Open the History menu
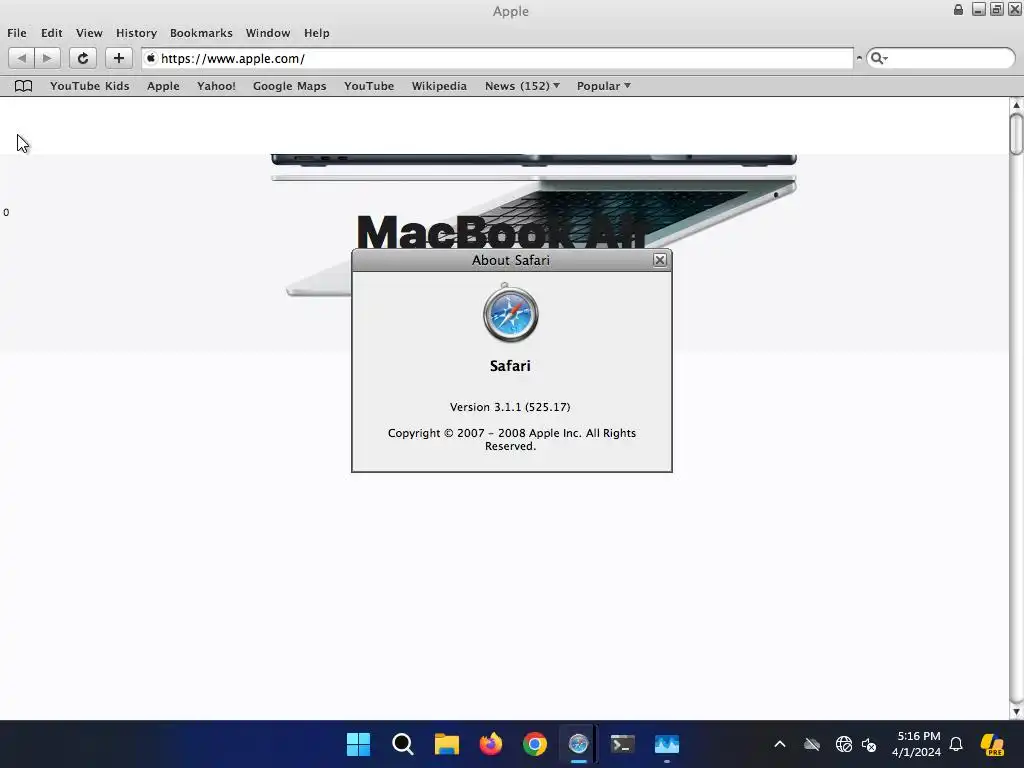 point(136,33)
